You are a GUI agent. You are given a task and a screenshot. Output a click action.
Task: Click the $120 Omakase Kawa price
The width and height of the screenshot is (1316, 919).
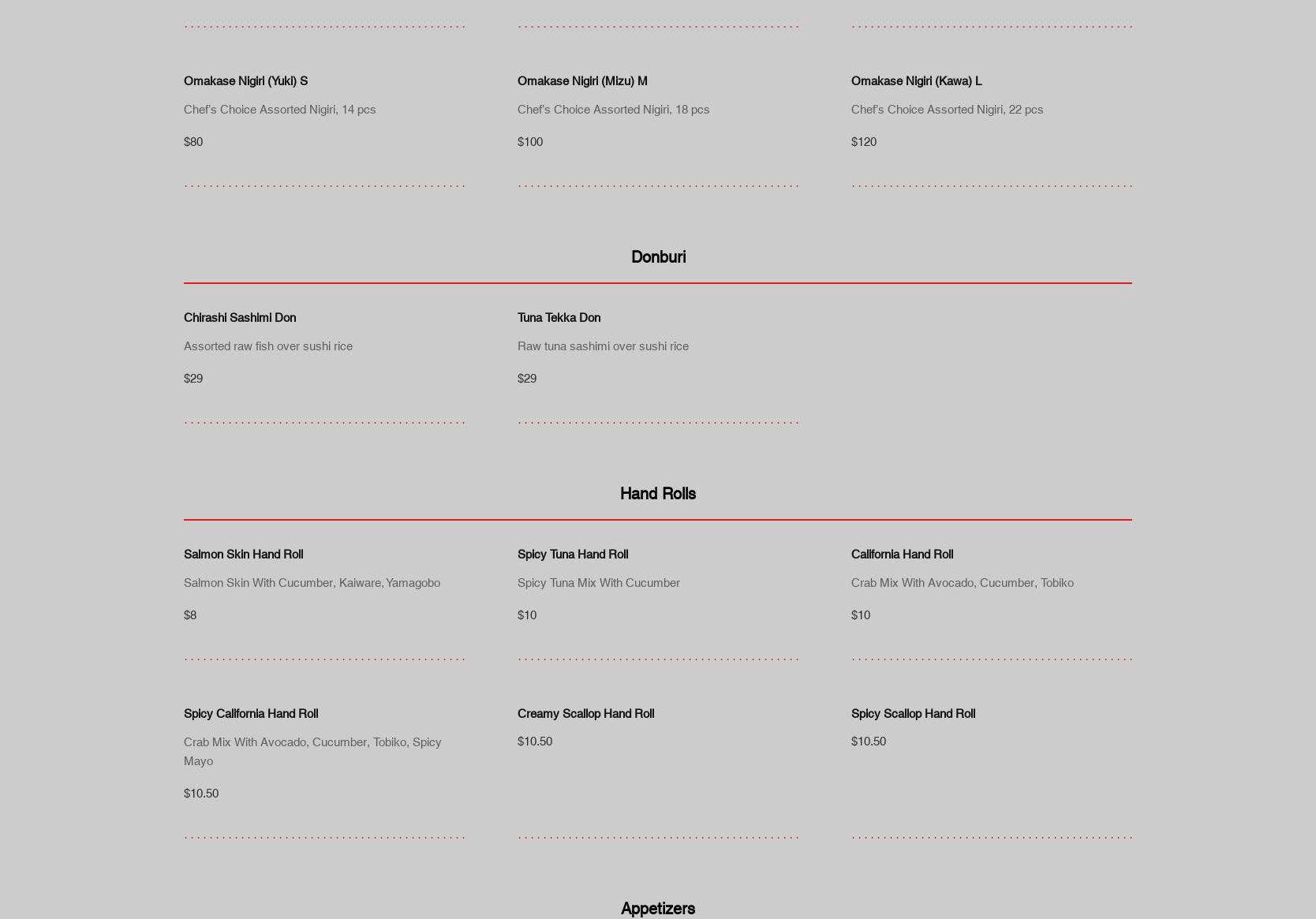tap(863, 142)
